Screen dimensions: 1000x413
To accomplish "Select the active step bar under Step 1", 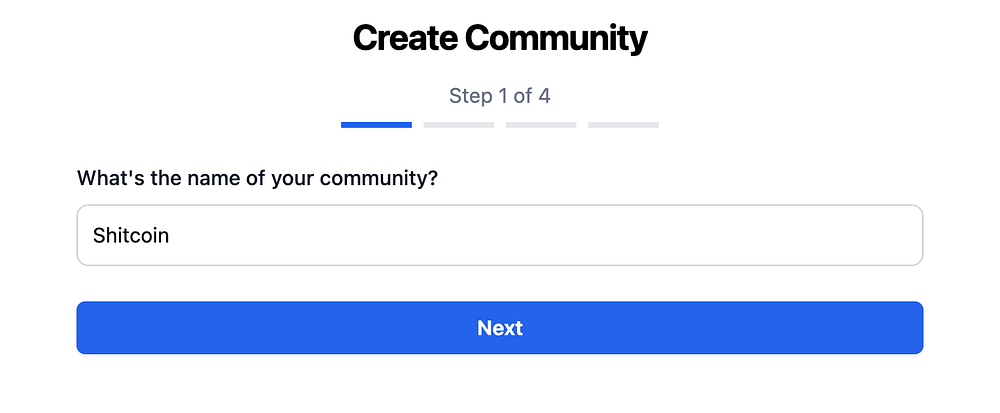I will click(376, 125).
